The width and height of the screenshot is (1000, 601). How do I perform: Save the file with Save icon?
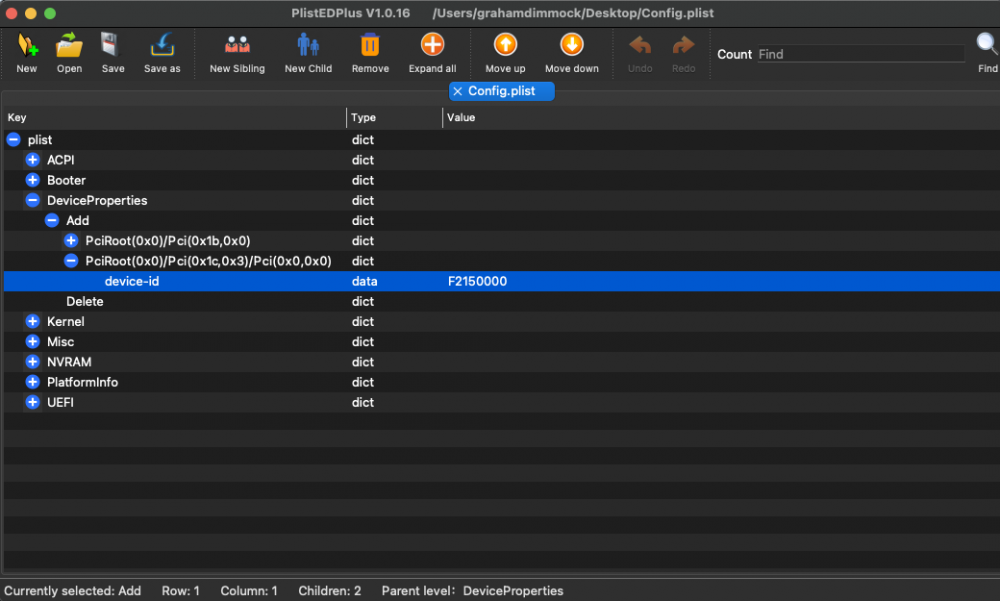[x=112, y=46]
